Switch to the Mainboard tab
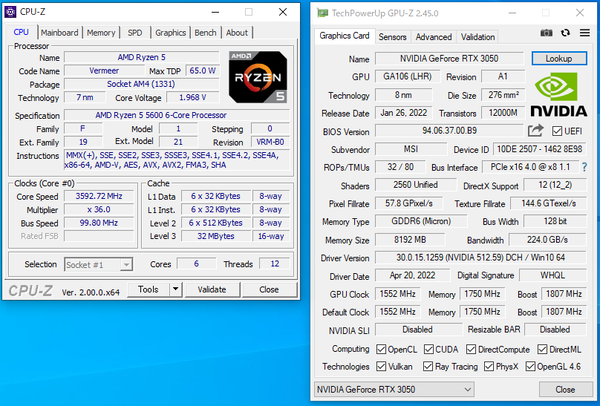Viewport: 600px width, 406px height. tap(59, 33)
